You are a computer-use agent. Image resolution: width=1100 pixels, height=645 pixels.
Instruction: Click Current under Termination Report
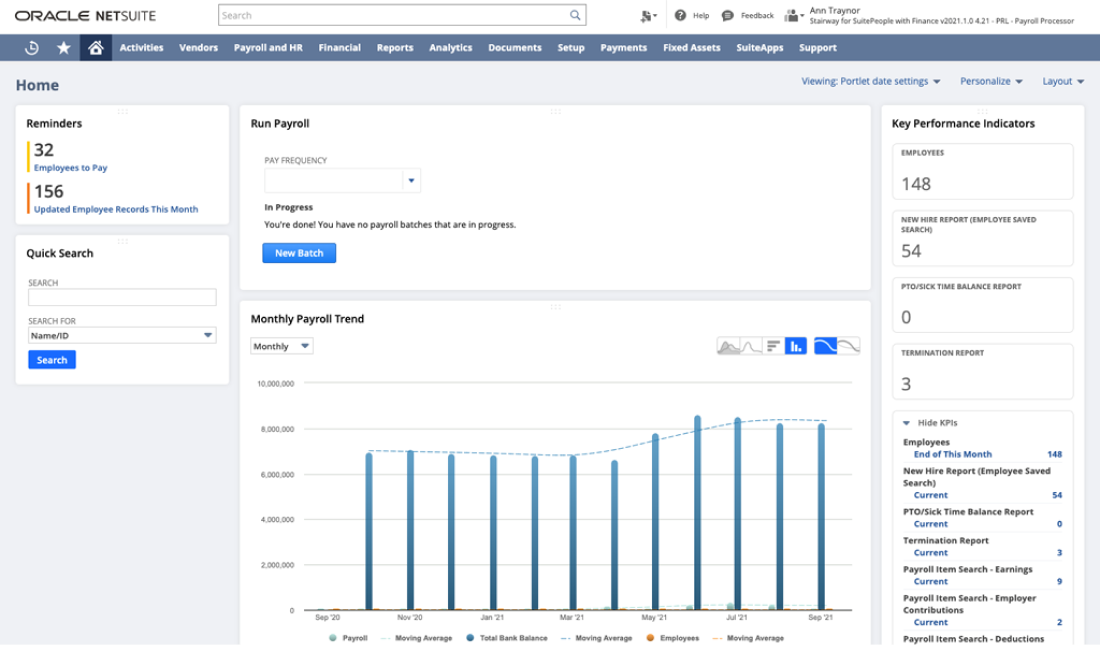(x=930, y=552)
